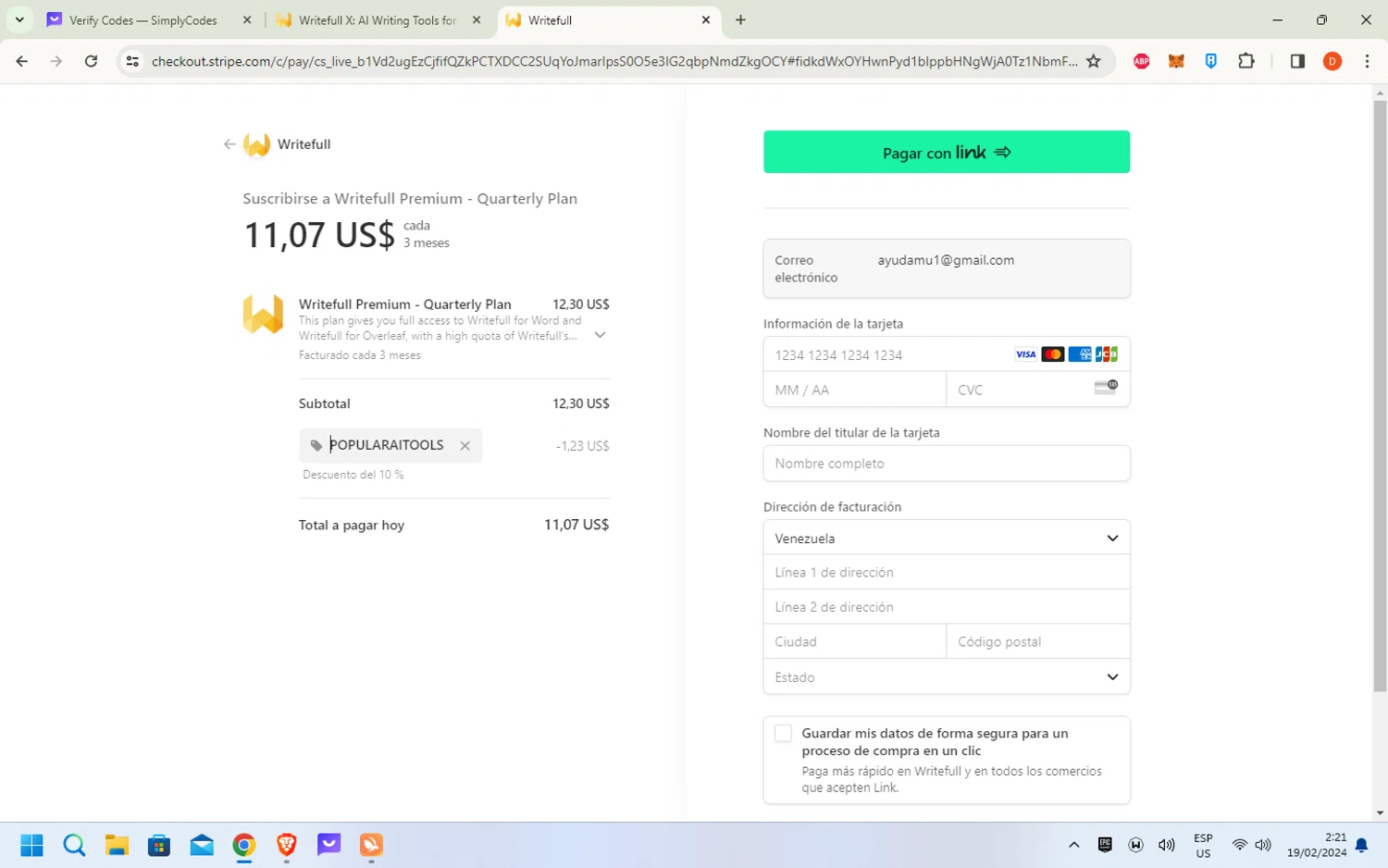1388x868 pixels.
Task: Click the browser back button
Action: pos(22,61)
